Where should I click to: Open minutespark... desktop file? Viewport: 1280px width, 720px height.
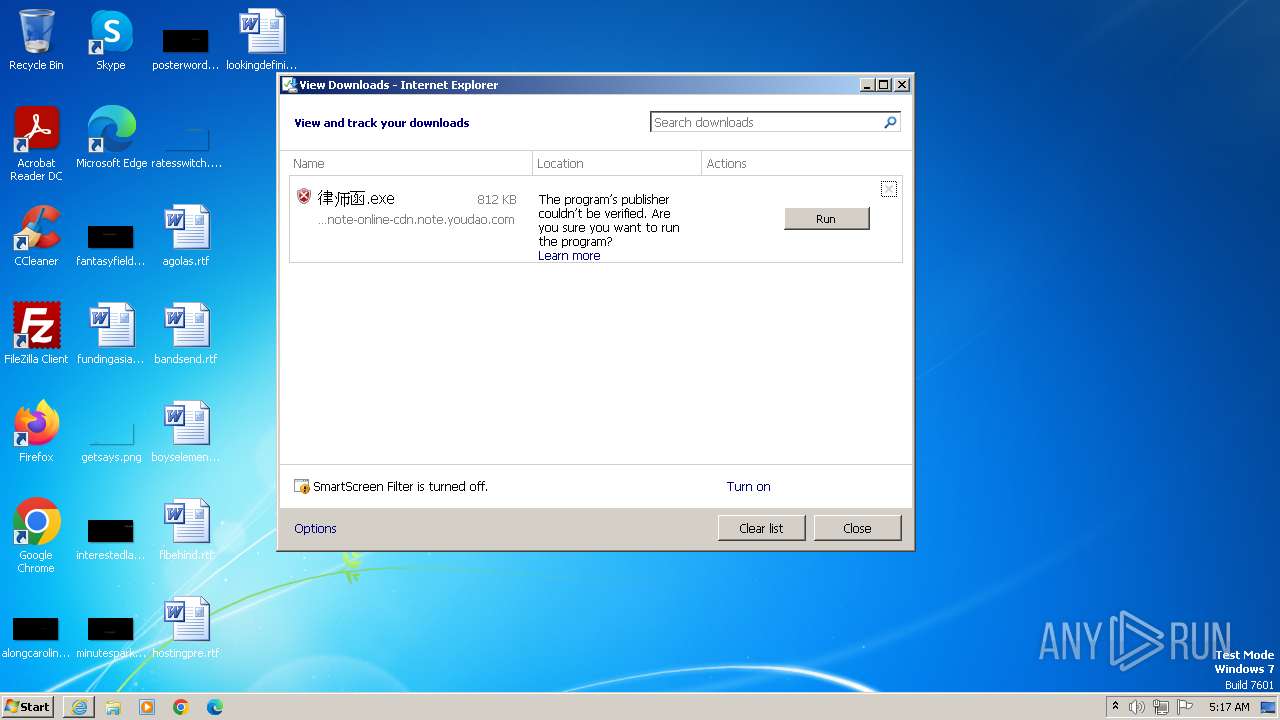pos(111,637)
